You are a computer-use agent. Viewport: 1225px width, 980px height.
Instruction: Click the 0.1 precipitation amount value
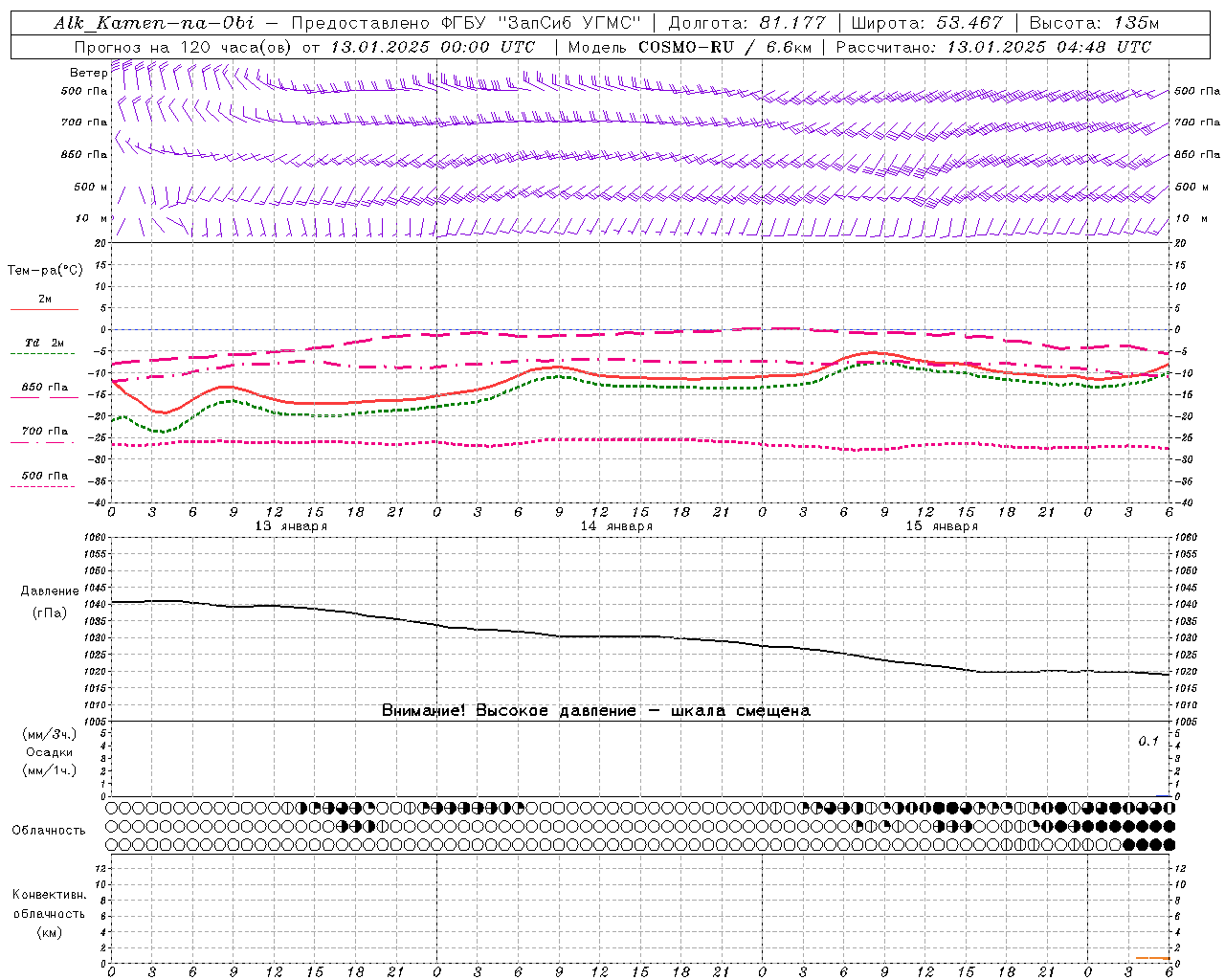click(x=1148, y=741)
